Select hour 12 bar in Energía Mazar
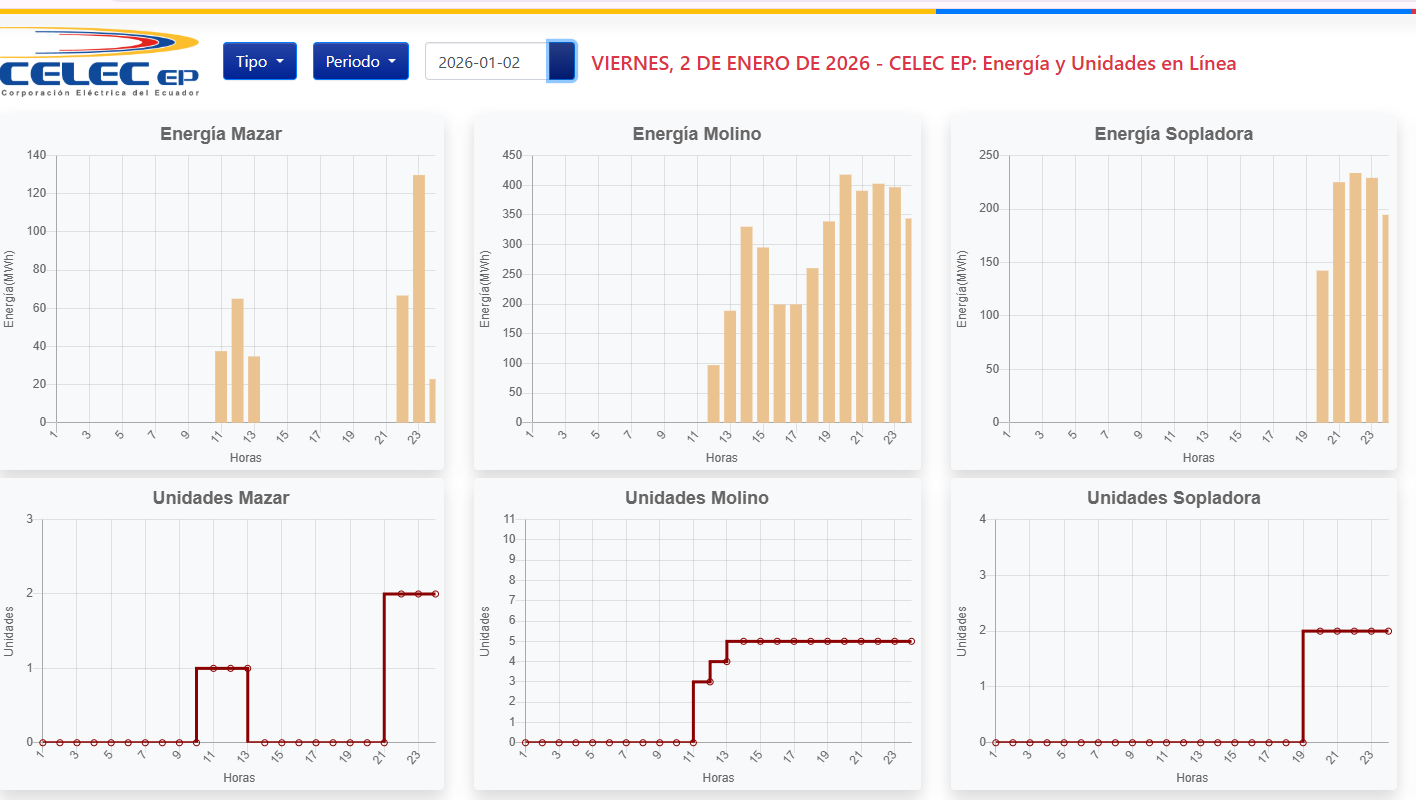Screen dimensions: 1416x800 click(x=237, y=360)
